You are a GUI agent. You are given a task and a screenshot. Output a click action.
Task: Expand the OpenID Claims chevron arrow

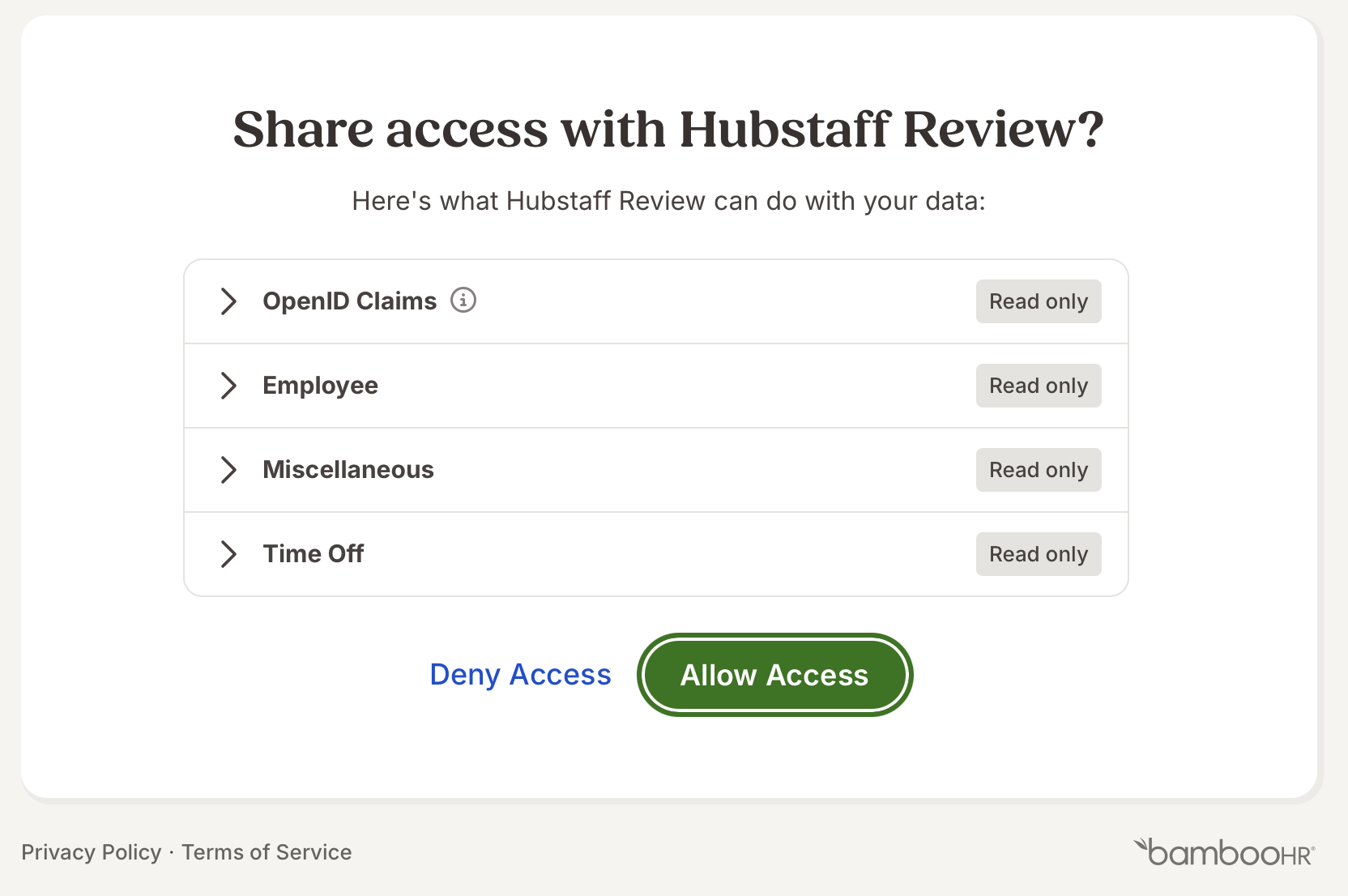(228, 301)
